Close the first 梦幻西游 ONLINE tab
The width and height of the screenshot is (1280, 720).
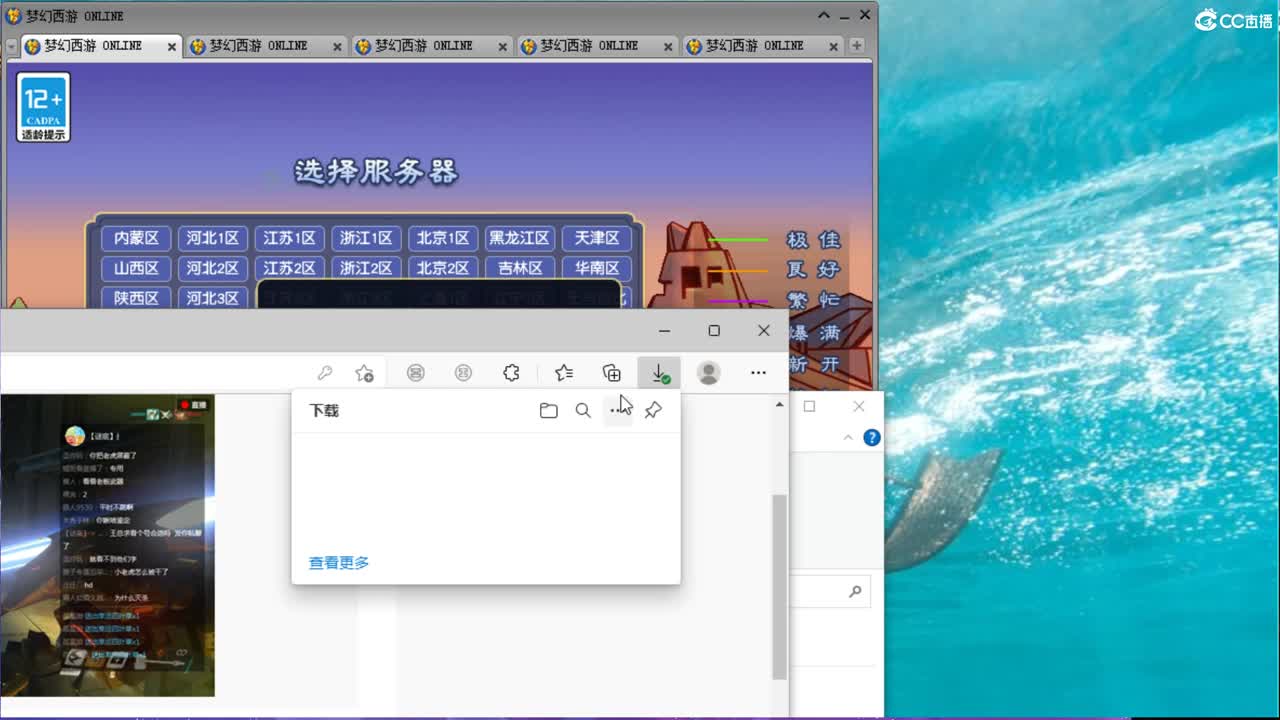click(x=172, y=47)
